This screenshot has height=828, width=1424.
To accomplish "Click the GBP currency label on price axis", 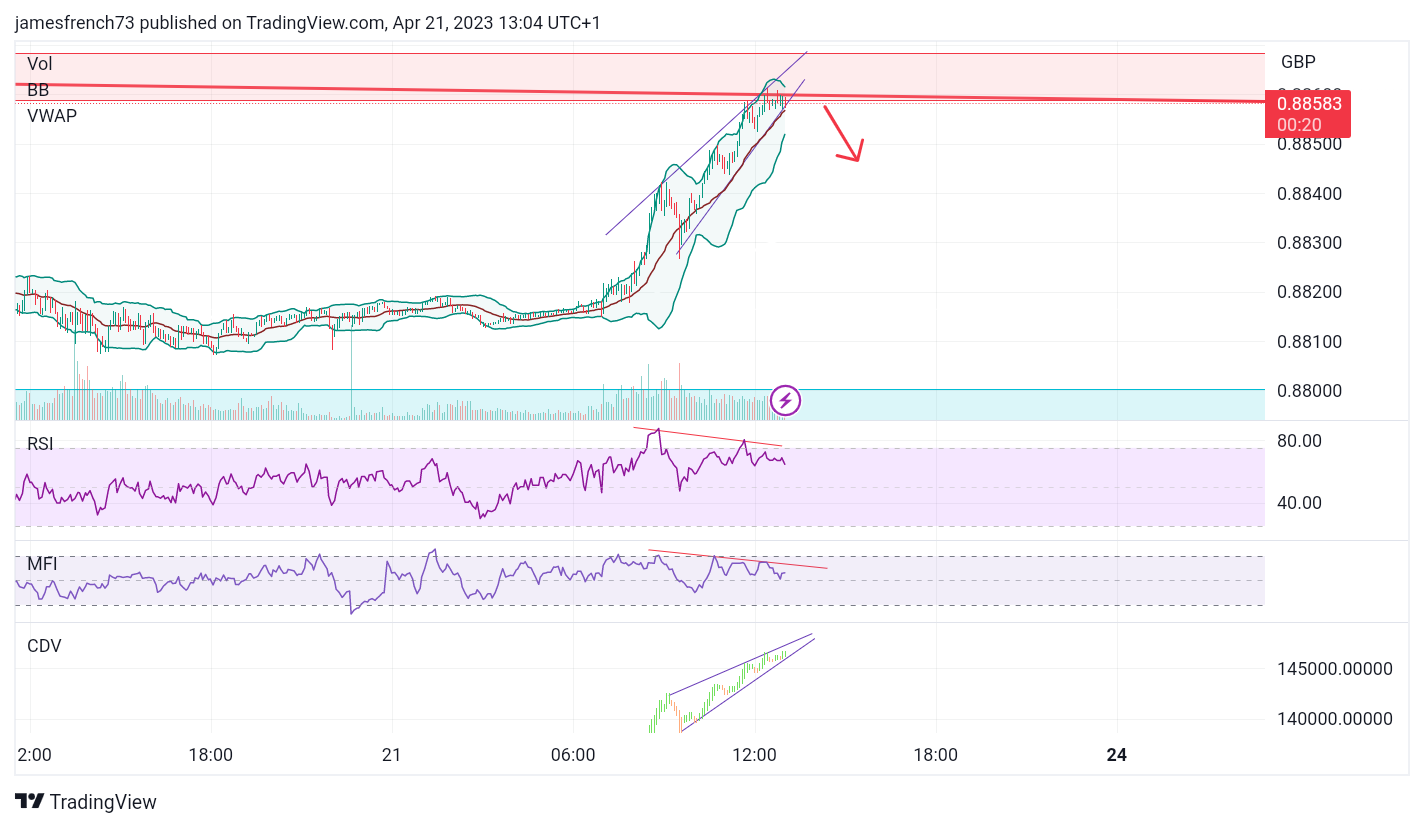I will pyautogui.click(x=1298, y=62).
